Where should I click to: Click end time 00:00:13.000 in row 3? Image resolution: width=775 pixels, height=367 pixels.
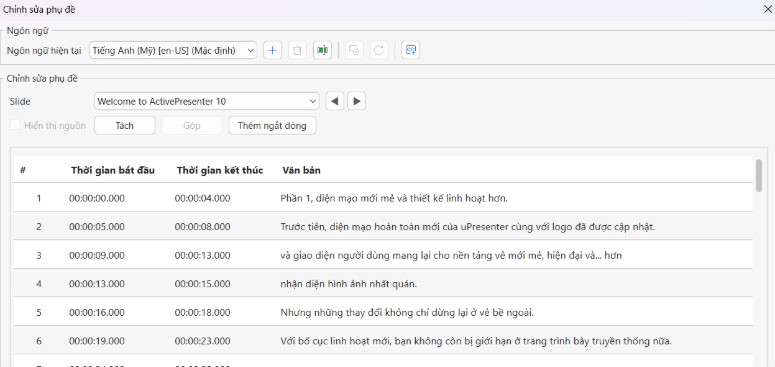click(203, 255)
